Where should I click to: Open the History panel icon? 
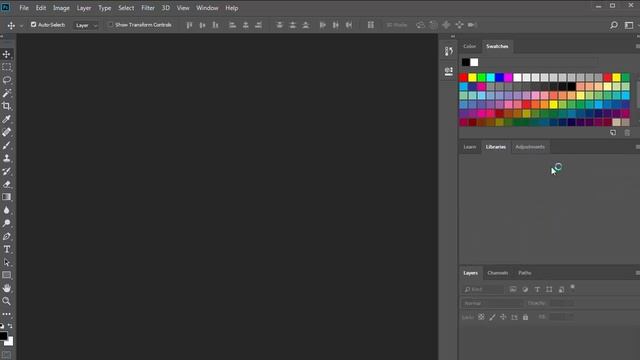449,51
